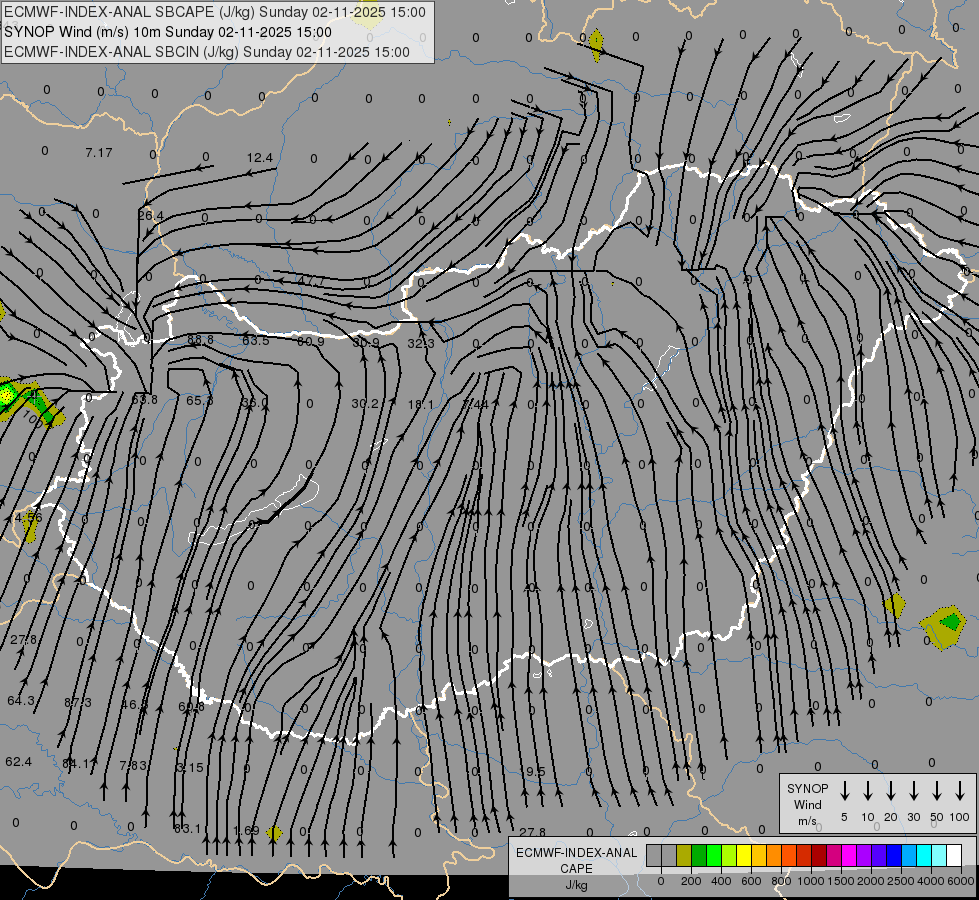Viewport: 979px width, 900px height.
Task: Click the map value 26.4
Action: 150,215
